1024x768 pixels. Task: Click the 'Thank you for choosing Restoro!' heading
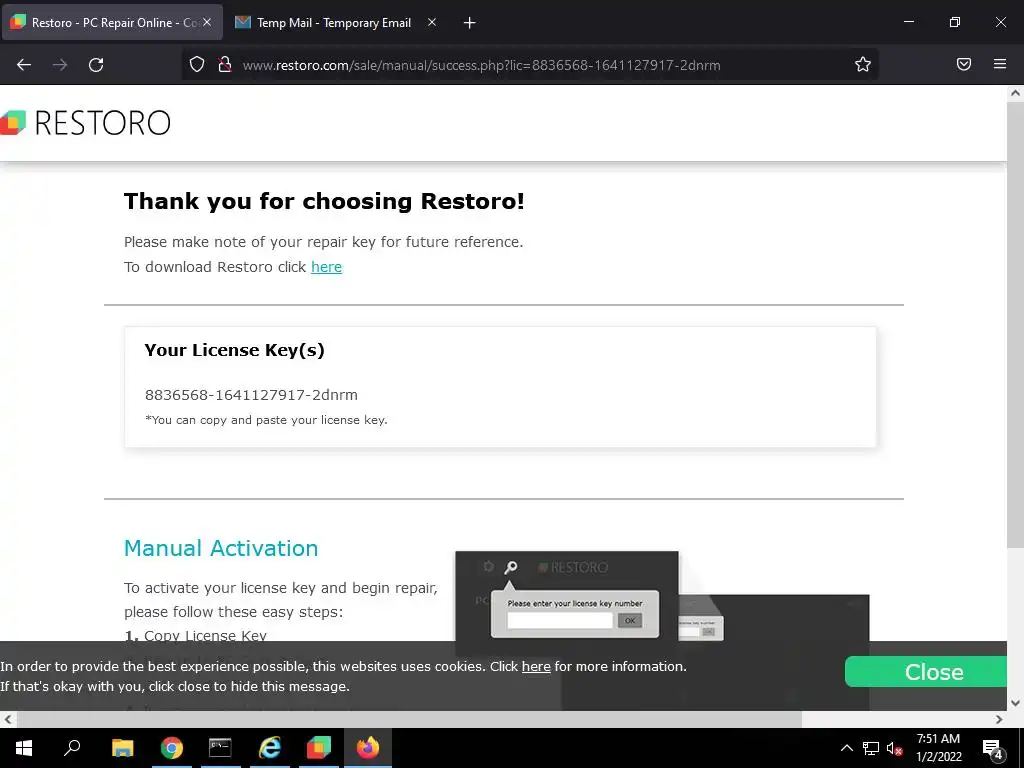click(324, 201)
